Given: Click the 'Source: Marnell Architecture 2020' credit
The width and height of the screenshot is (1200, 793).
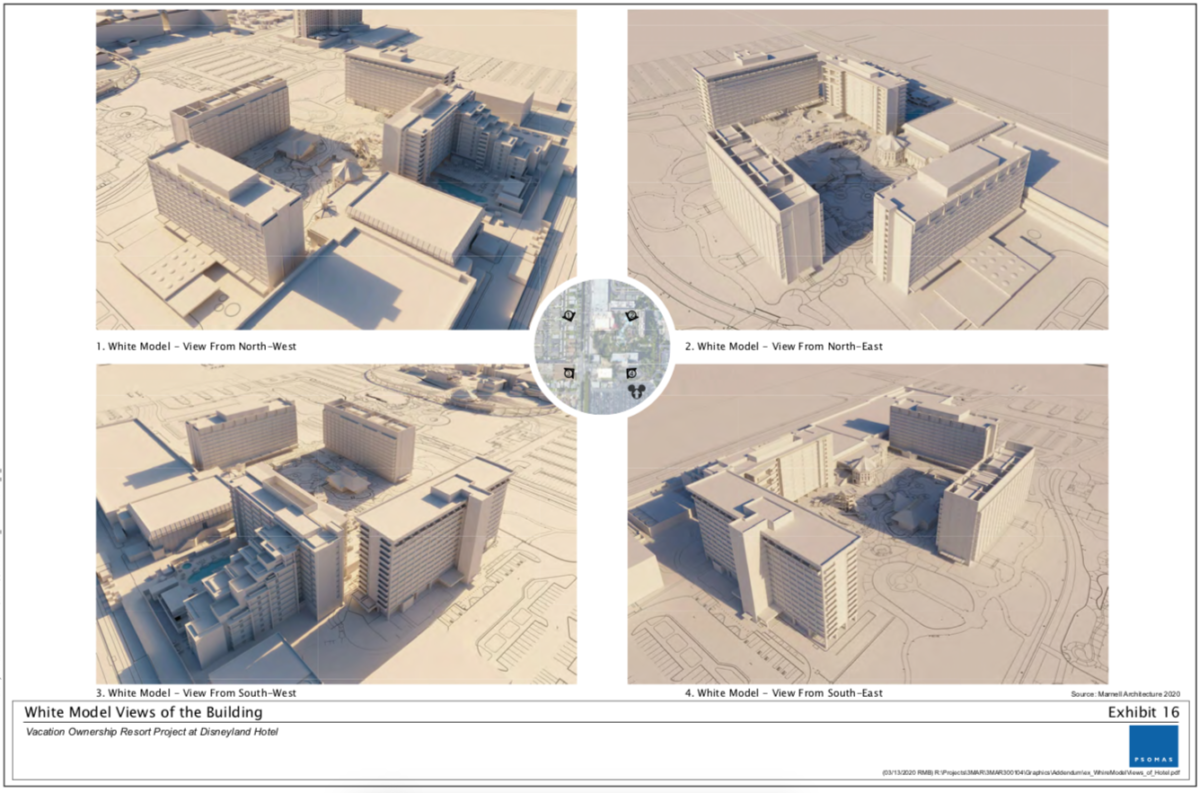Looking at the screenshot, I should pos(1125,692).
